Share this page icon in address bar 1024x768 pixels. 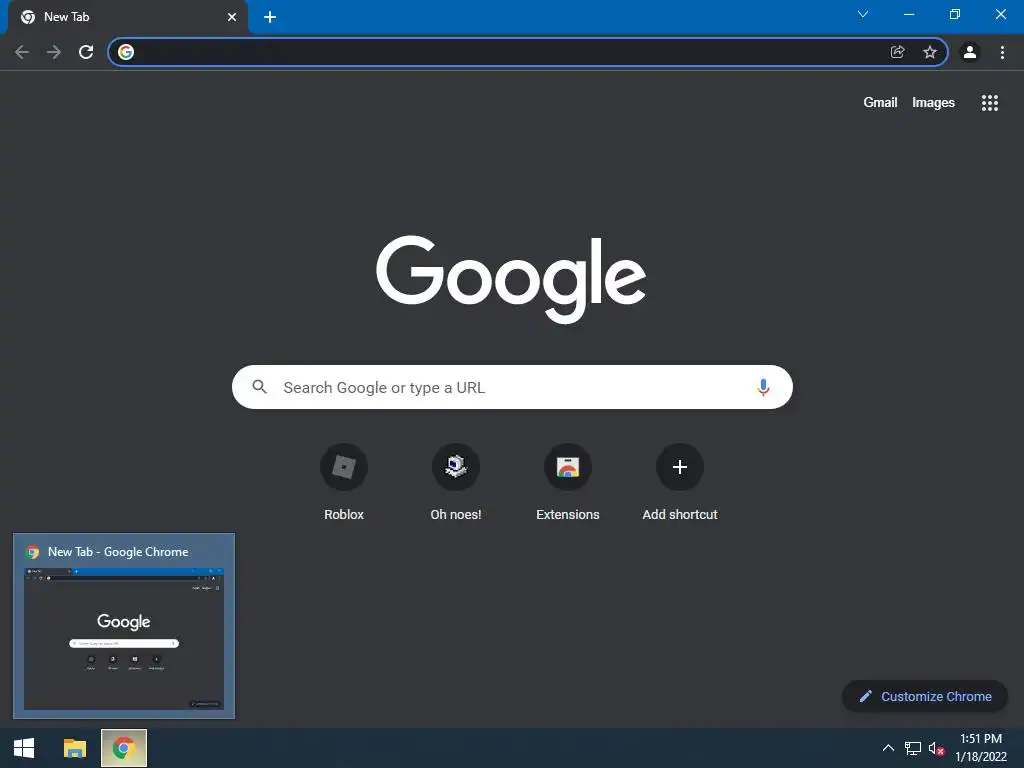point(898,52)
